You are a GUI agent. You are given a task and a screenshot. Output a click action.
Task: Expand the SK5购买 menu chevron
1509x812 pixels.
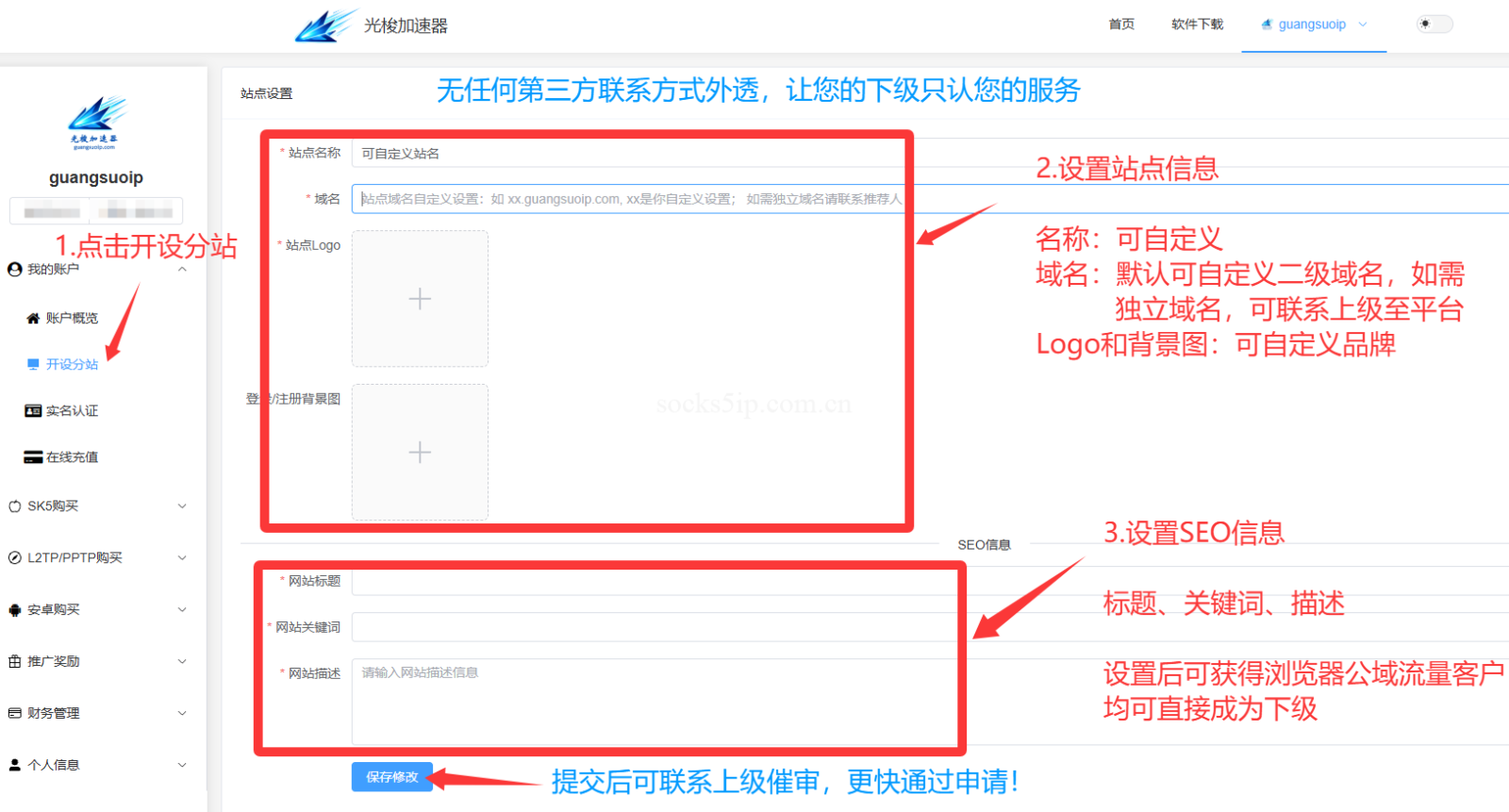point(182,506)
